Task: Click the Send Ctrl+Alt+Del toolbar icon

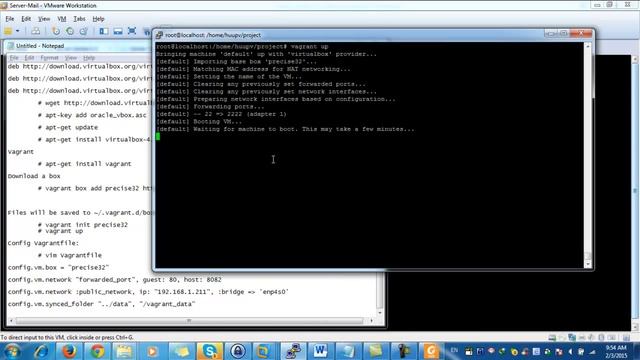Action: (36, 31)
